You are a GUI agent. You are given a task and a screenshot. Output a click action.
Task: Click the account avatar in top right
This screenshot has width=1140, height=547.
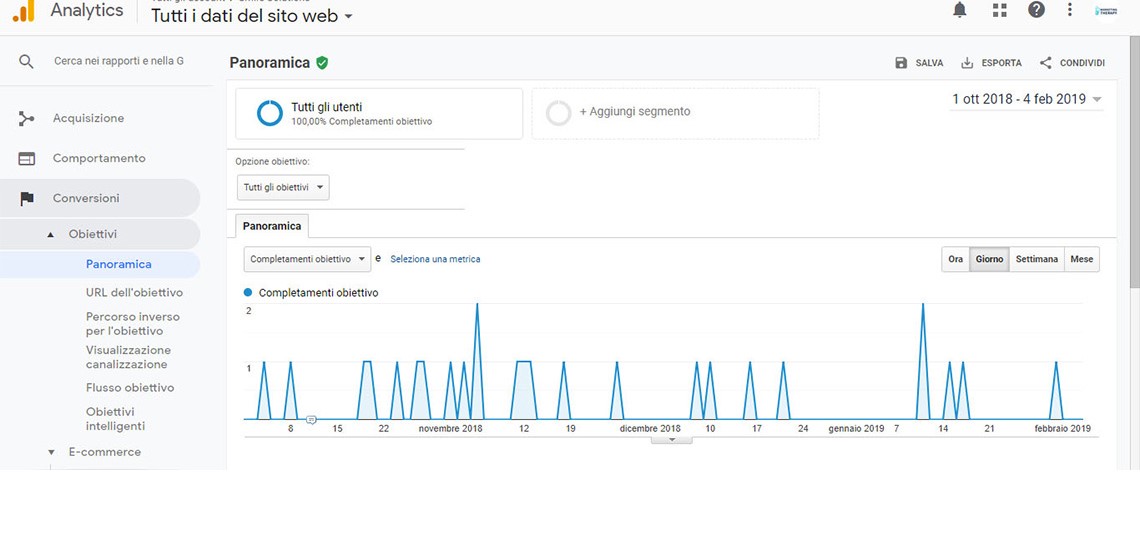(1106, 11)
